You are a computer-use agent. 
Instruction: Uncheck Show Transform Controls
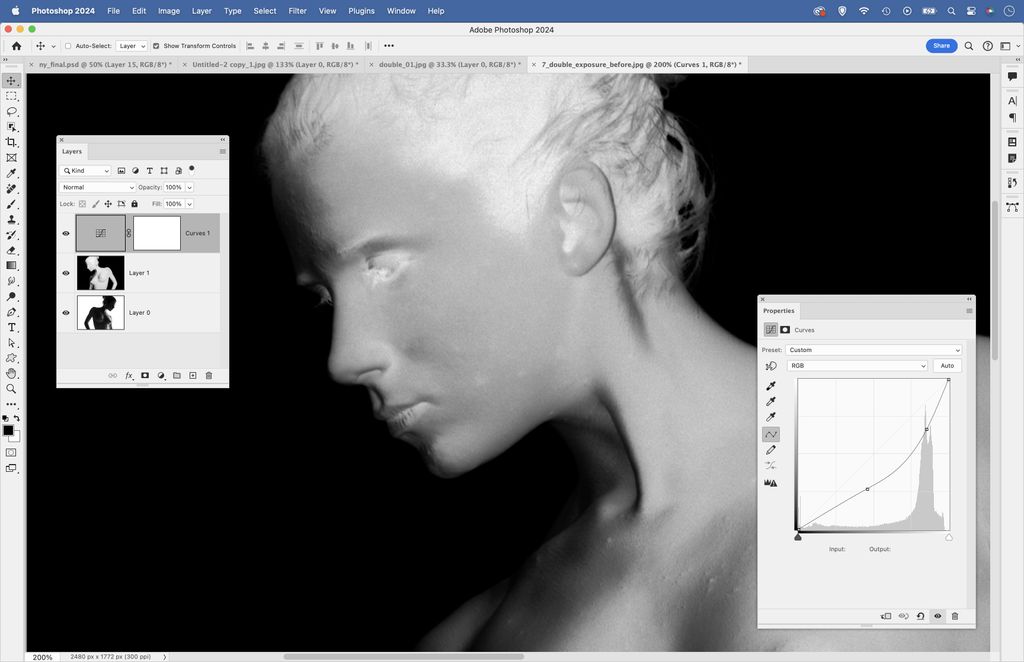point(156,46)
